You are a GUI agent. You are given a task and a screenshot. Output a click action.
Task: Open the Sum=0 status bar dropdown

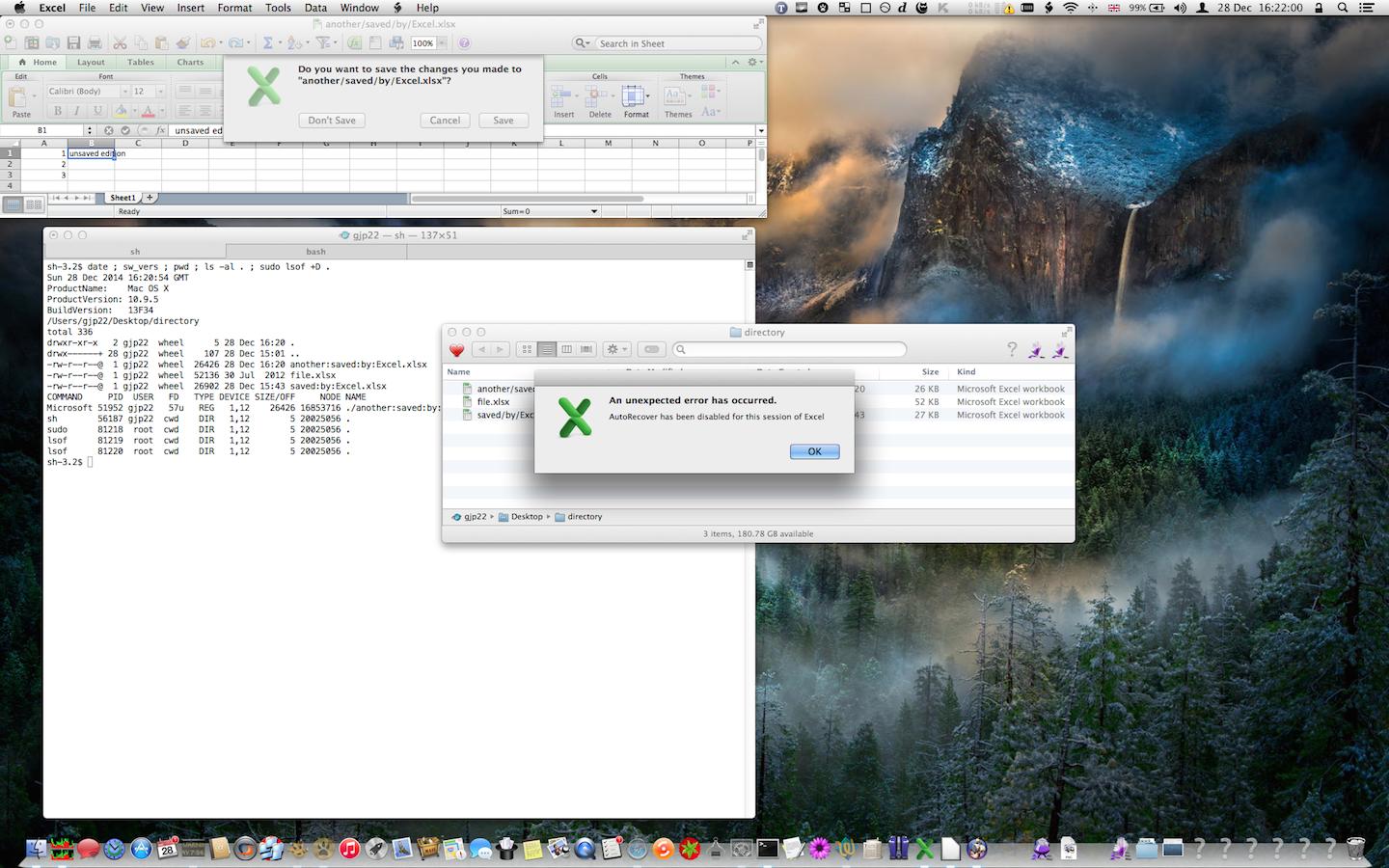(x=593, y=211)
